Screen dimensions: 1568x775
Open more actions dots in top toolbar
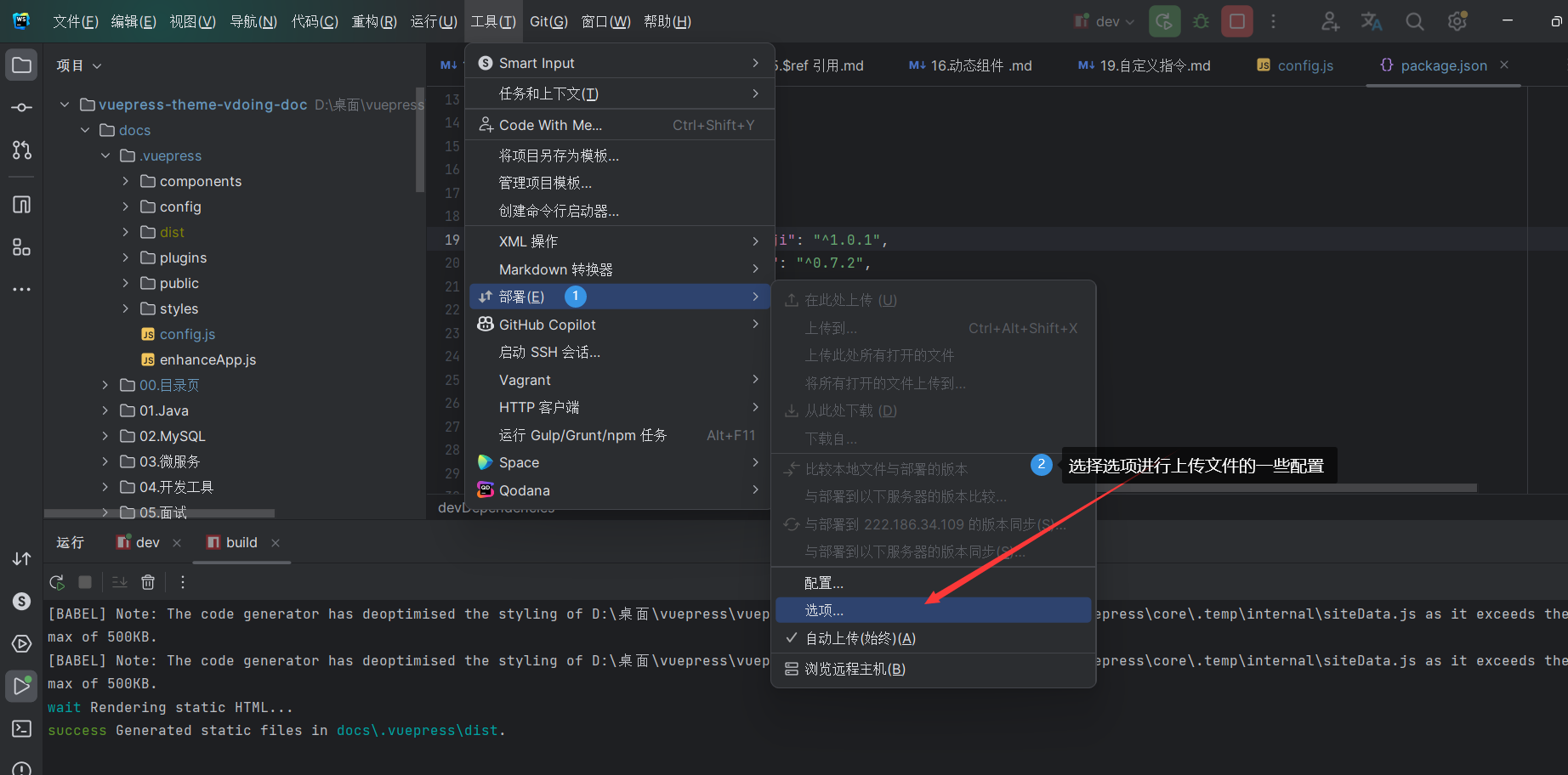pos(1273,21)
